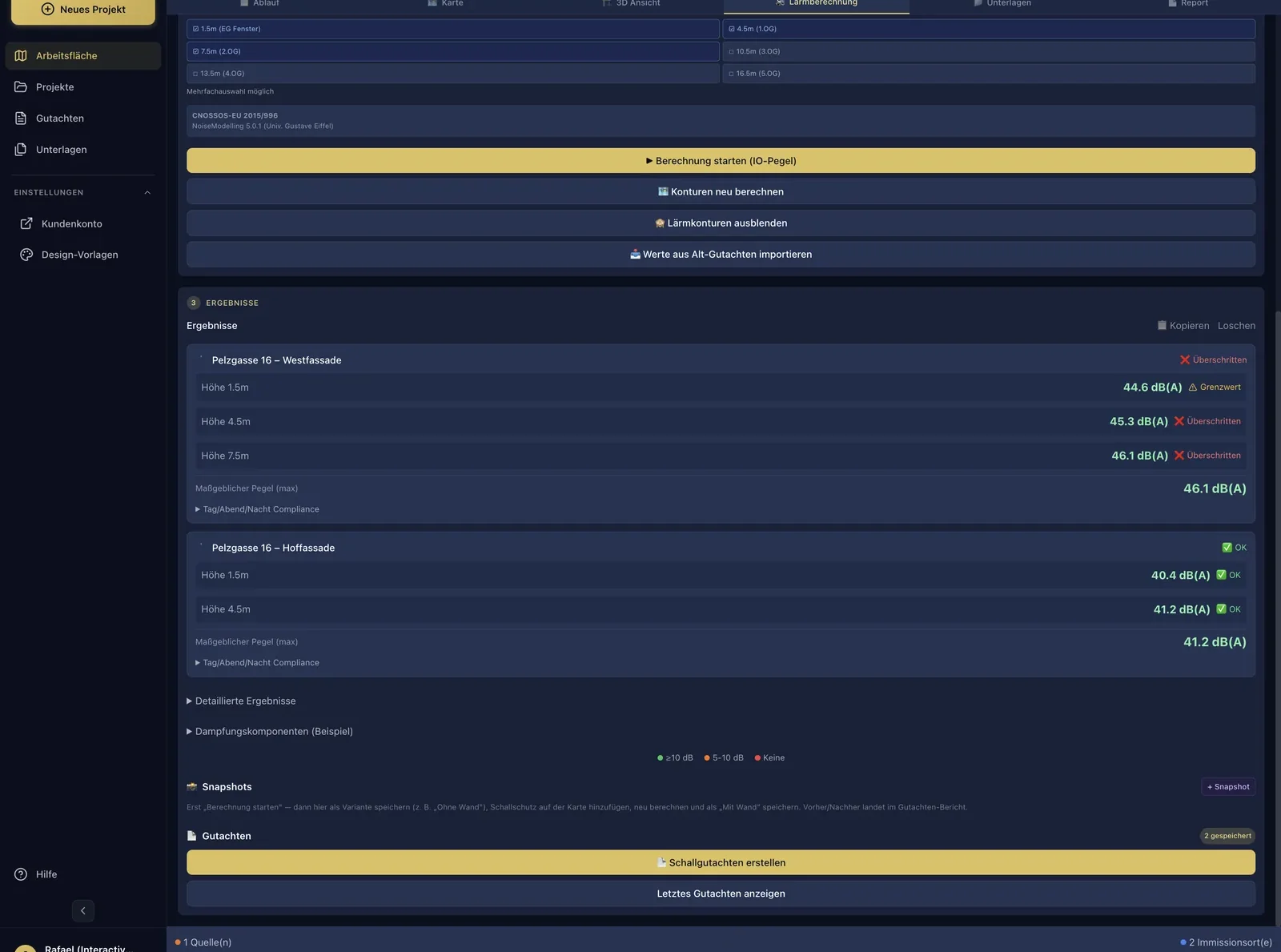Click the Unterlagen copy icon

(21, 149)
